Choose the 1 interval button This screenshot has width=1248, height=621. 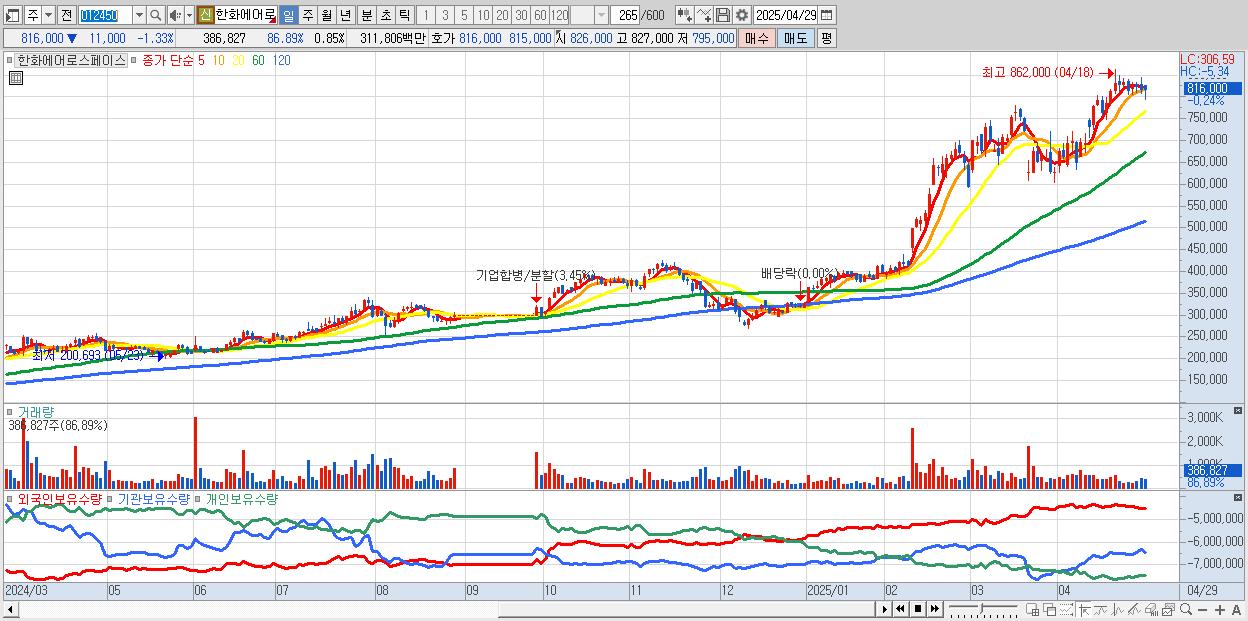click(x=425, y=15)
